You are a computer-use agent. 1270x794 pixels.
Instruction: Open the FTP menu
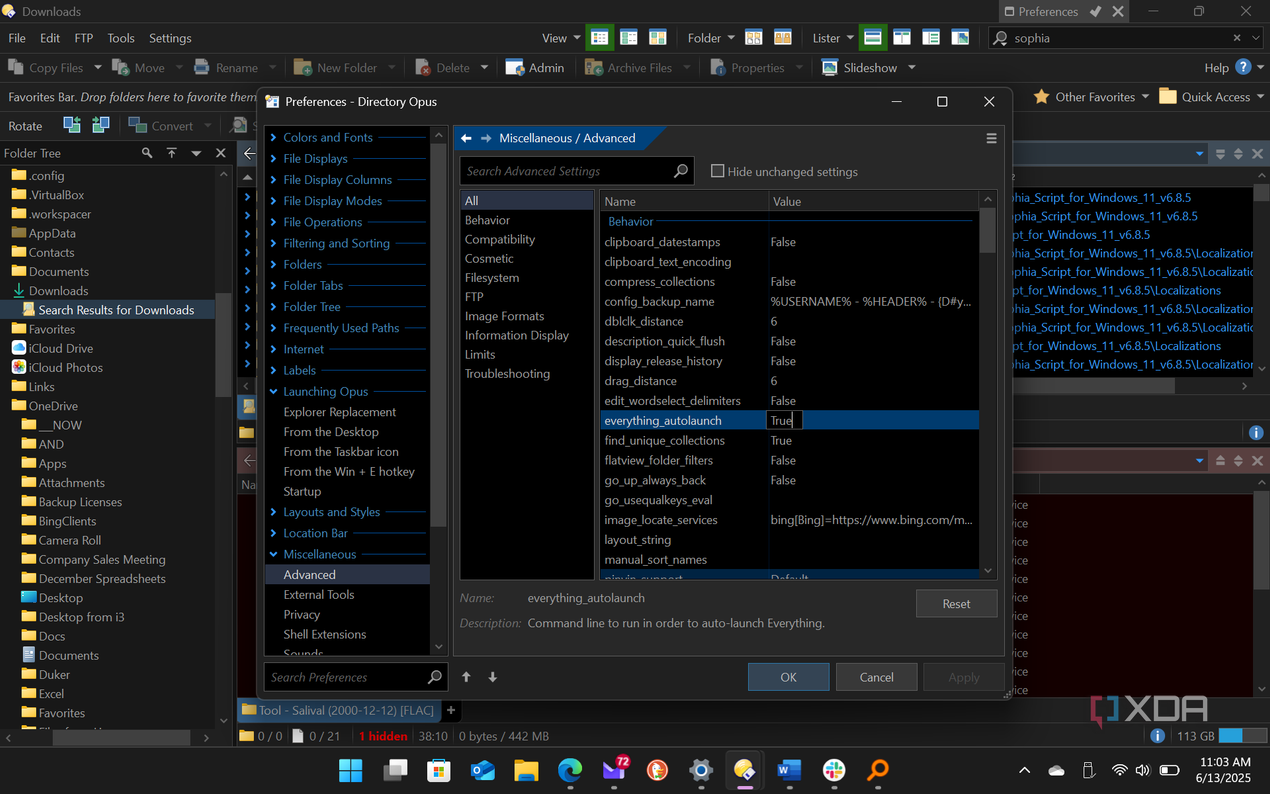pyautogui.click(x=84, y=38)
